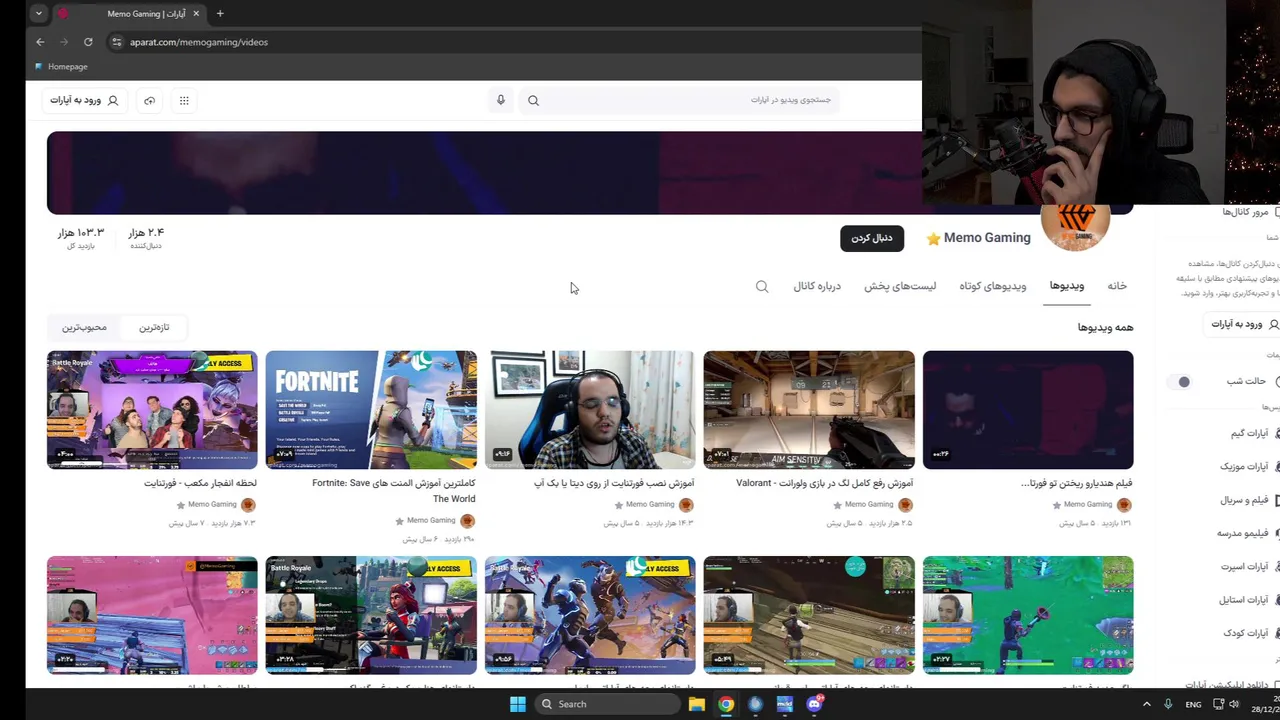Click the magnifier icon in Aparat search bar
Viewport: 1280px width, 720px height.
(x=533, y=100)
